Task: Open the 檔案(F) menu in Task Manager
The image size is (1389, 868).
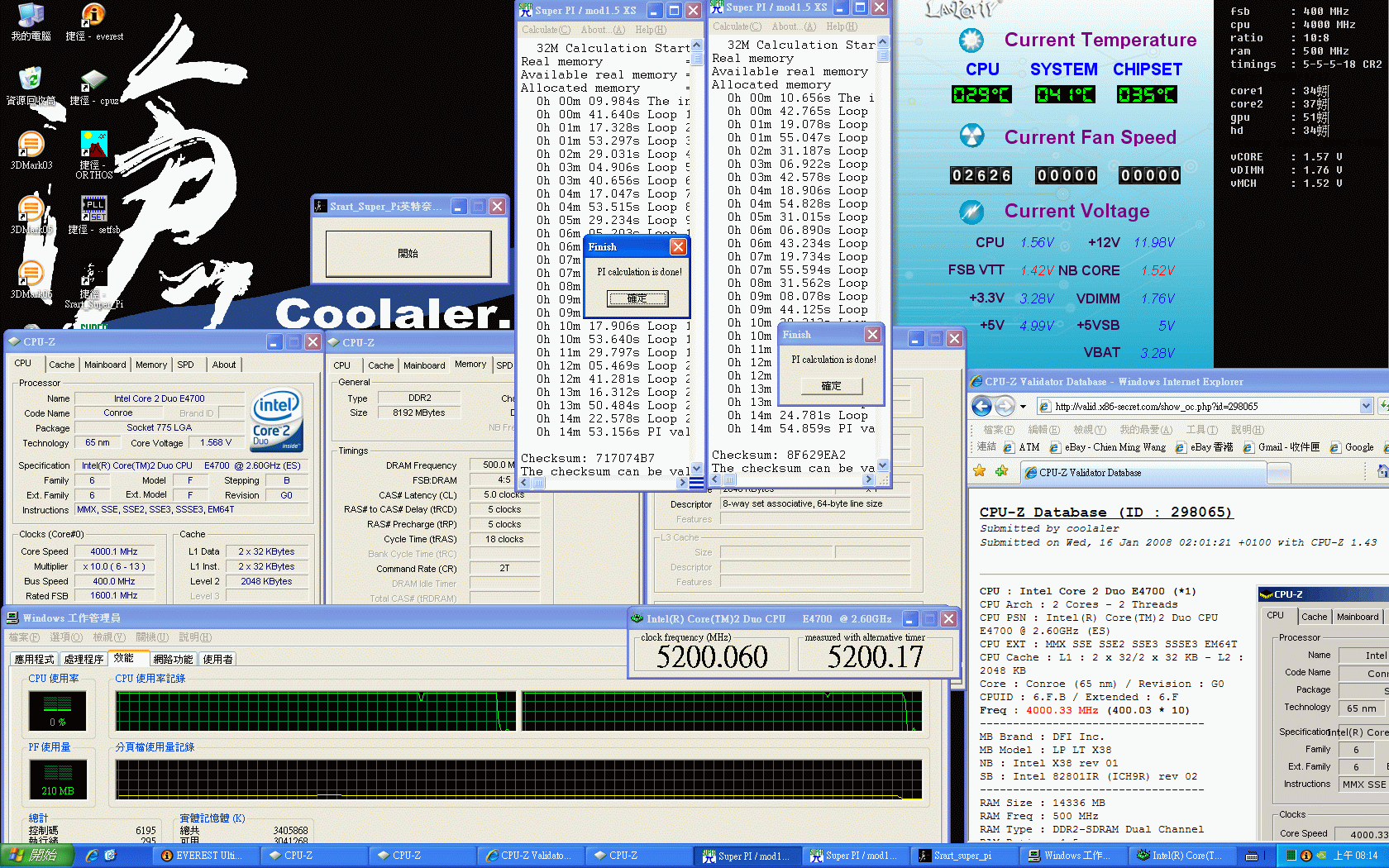Action: pos(24,637)
